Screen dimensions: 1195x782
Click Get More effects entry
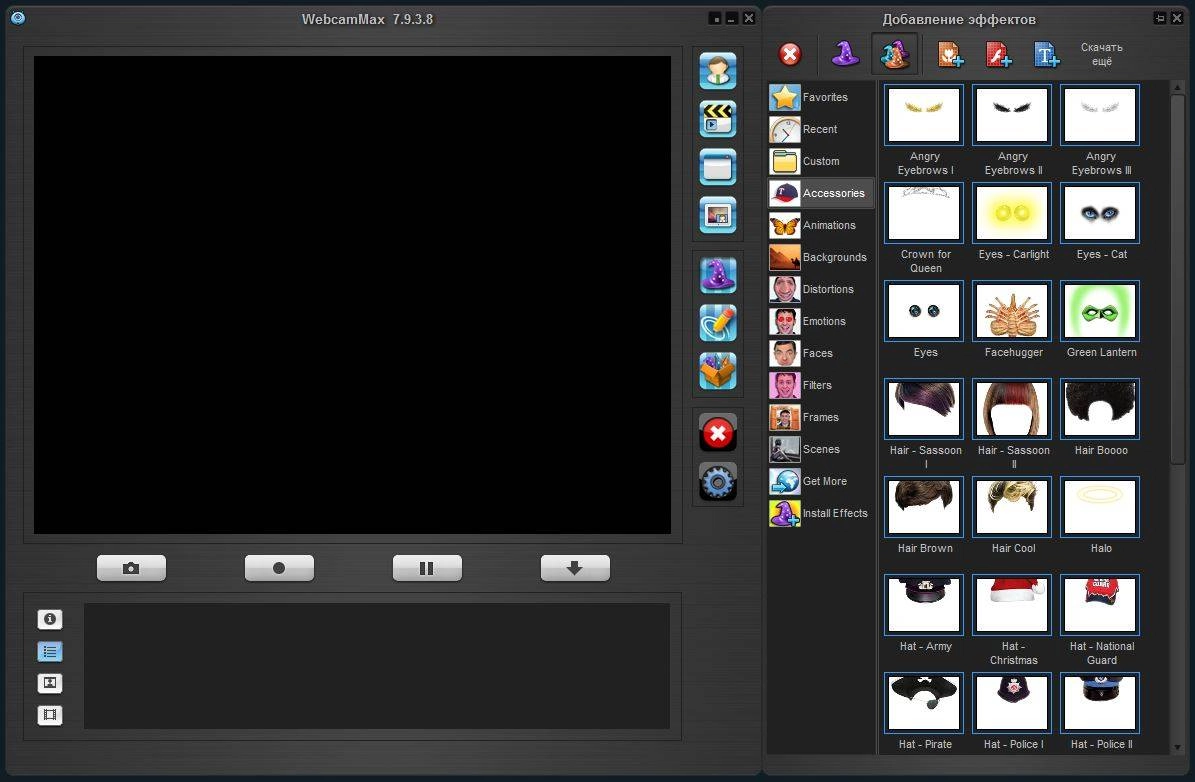[x=821, y=482]
